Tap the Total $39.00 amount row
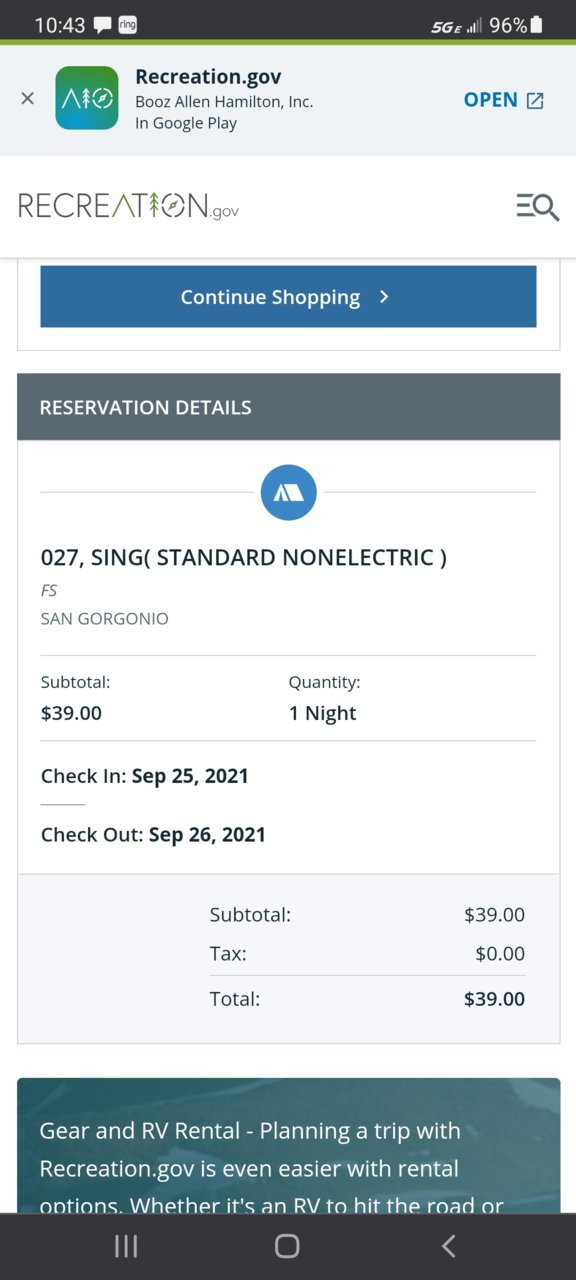The image size is (576, 1280). coord(367,999)
